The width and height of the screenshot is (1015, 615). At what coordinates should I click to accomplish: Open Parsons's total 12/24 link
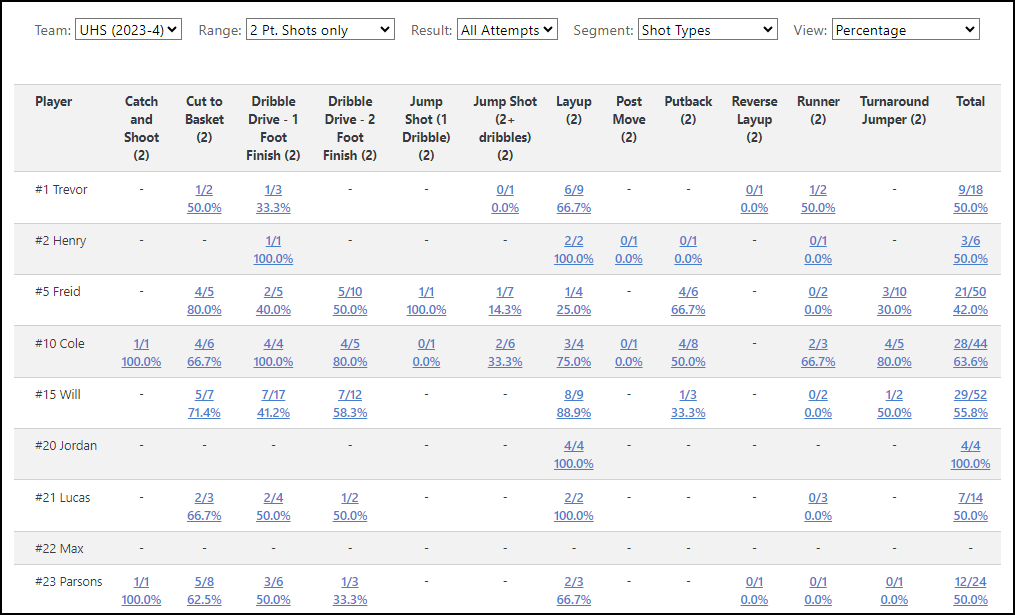coord(970,582)
